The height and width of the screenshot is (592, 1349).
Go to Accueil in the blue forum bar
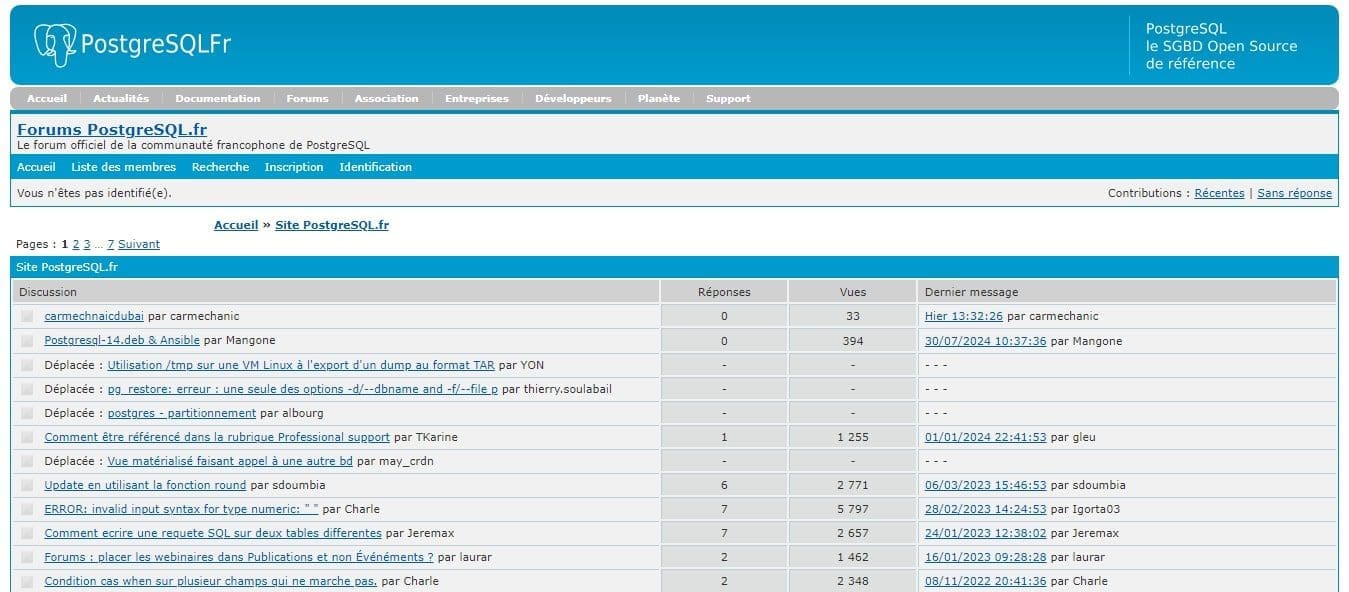(x=36, y=167)
